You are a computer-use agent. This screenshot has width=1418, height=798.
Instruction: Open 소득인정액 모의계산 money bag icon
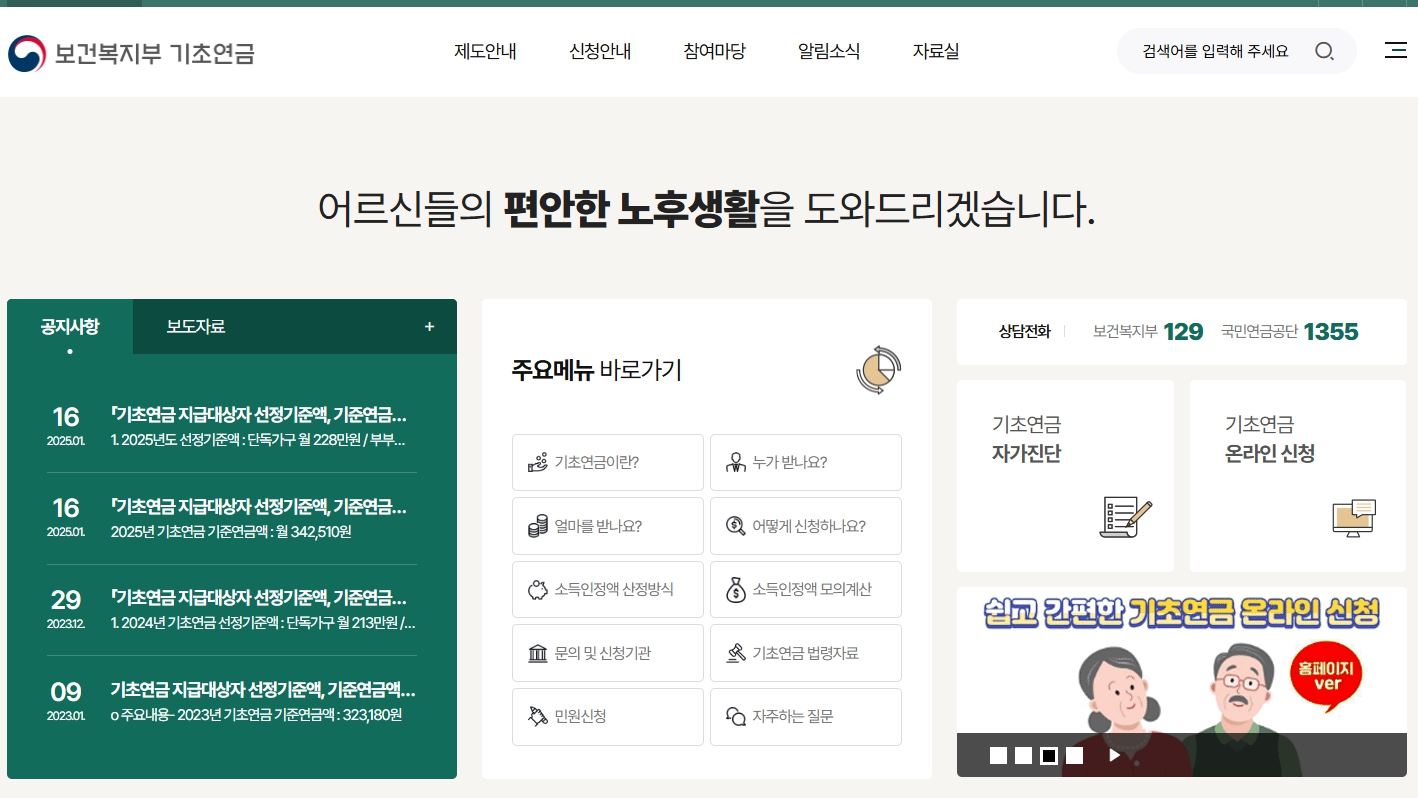[736, 590]
